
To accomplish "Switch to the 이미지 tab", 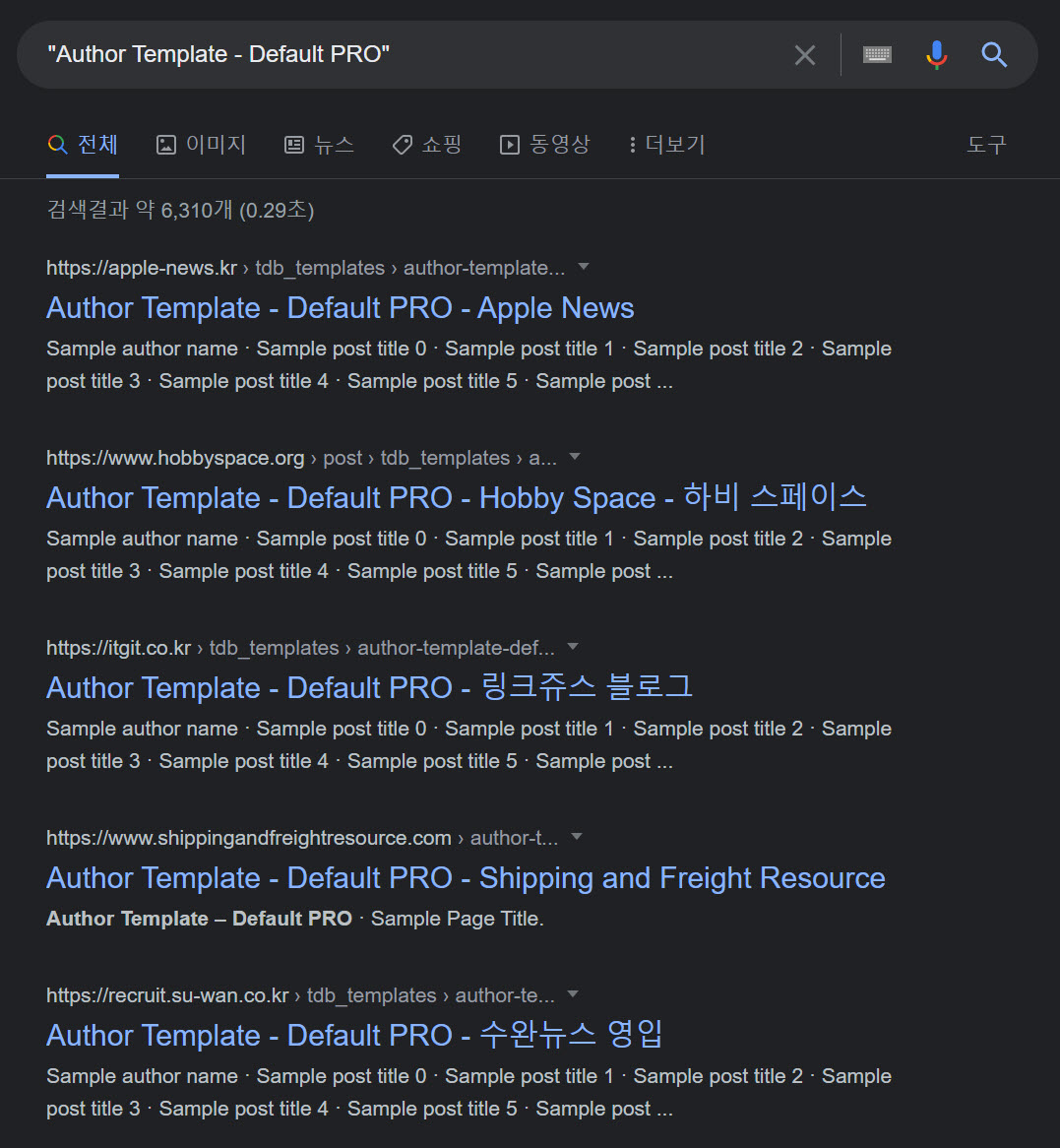I will (x=202, y=144).
